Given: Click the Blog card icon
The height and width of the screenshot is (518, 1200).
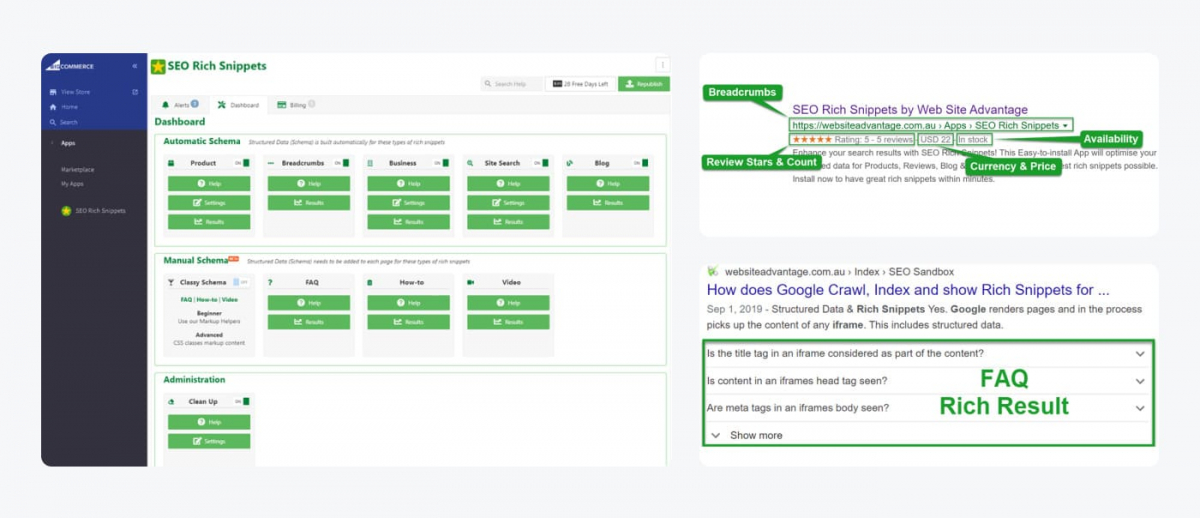Looking at the screenshot, I should click(x=570, y=163).
